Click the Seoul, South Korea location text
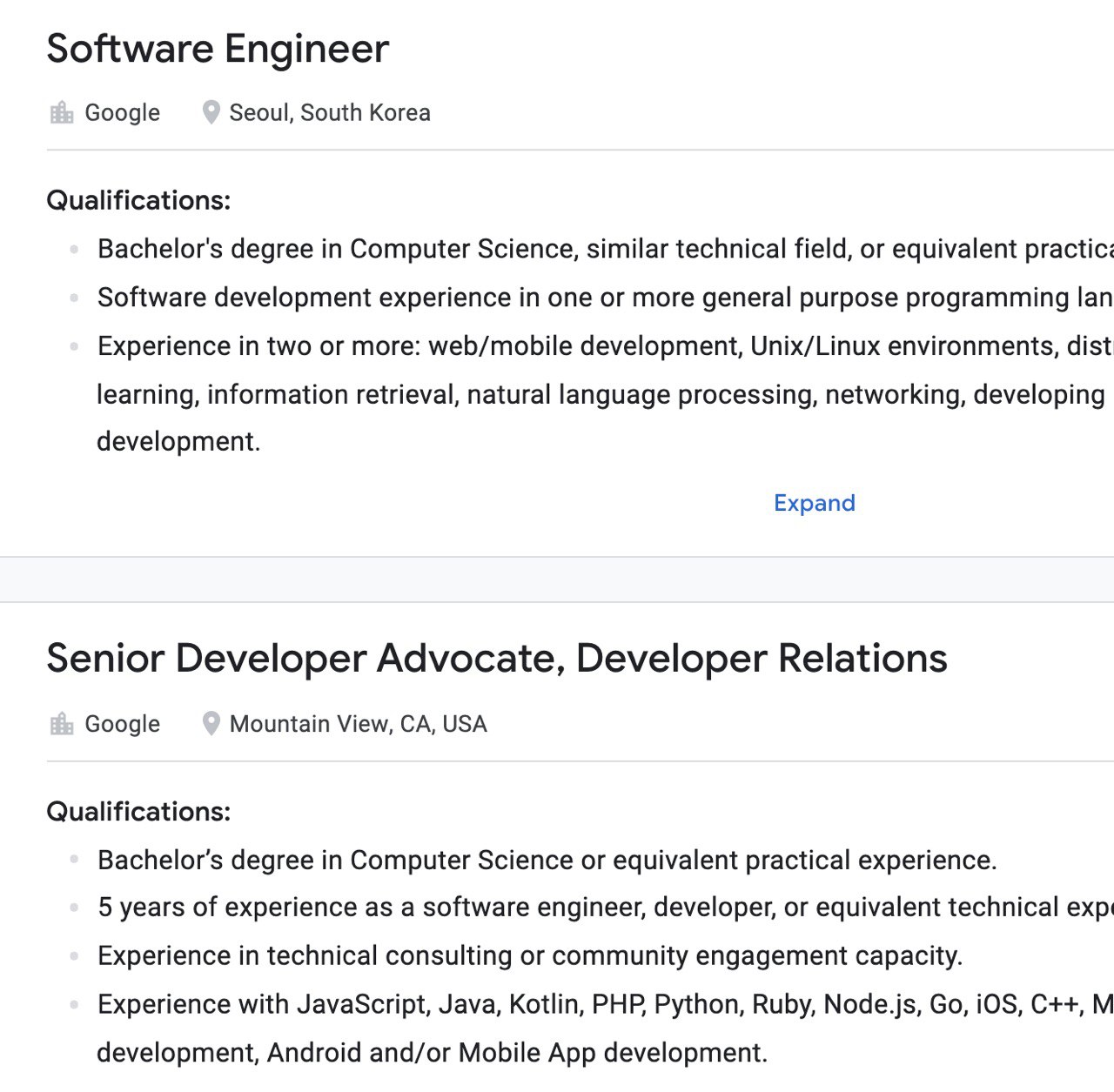 coord(330,113)
